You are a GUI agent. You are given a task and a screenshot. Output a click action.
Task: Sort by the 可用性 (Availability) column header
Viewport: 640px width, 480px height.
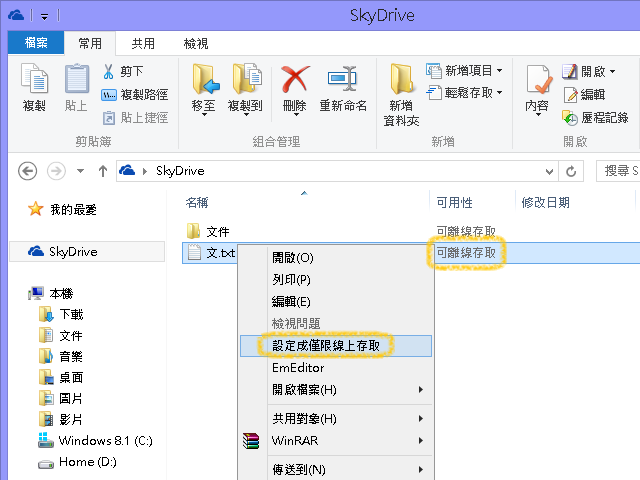455,202
